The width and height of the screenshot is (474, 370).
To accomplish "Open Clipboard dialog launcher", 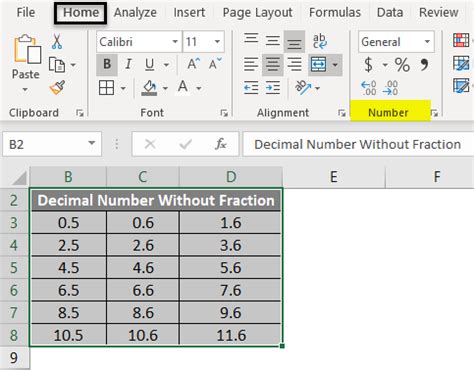I will [x=80, y=113].
